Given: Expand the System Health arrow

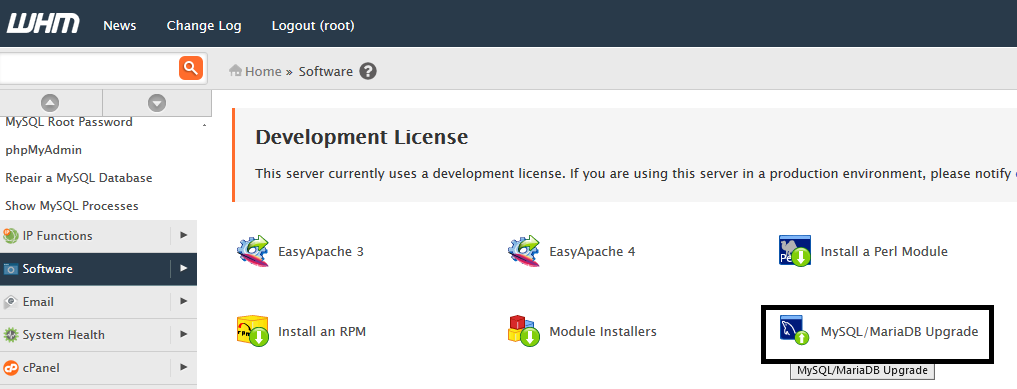Looking at the screenshot, I should [184, 335].
